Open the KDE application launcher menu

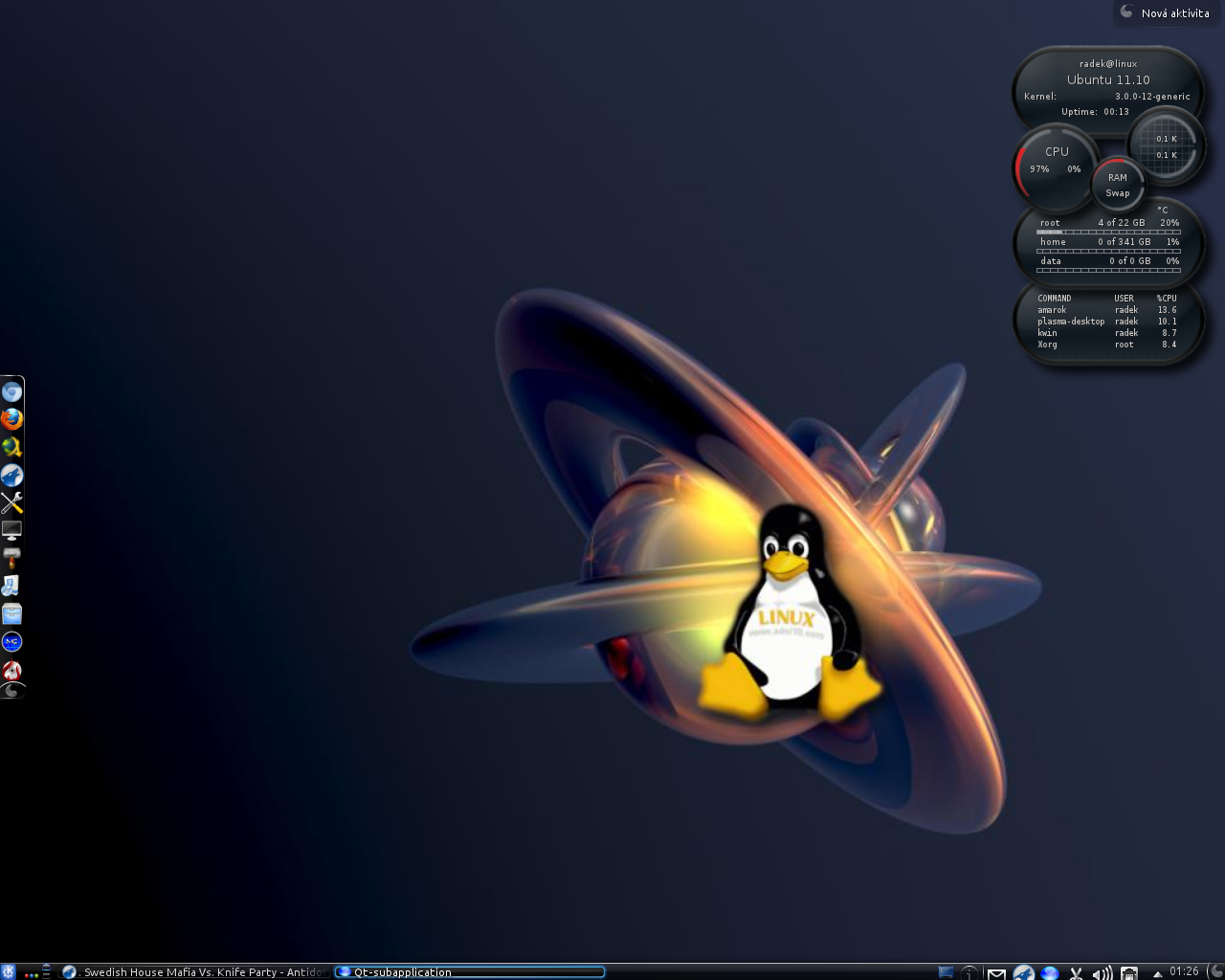click(x=9, y=972)
